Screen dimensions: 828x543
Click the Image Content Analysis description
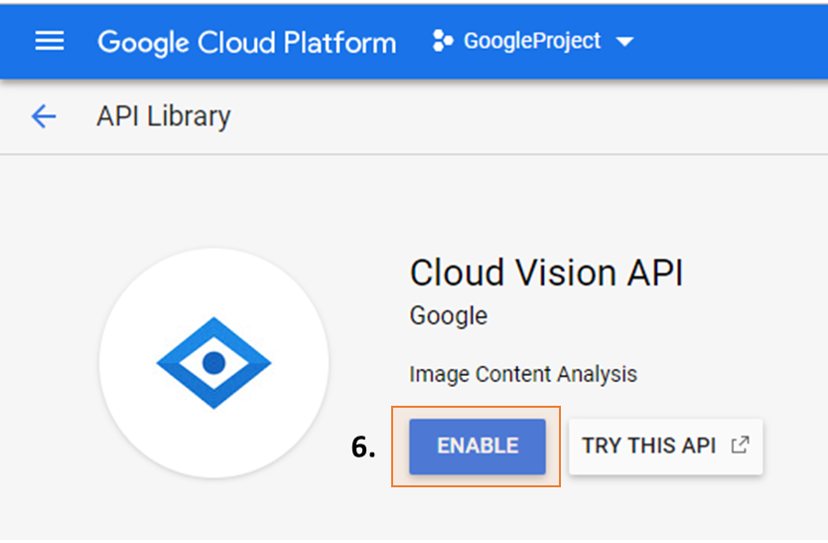(523, 375)
